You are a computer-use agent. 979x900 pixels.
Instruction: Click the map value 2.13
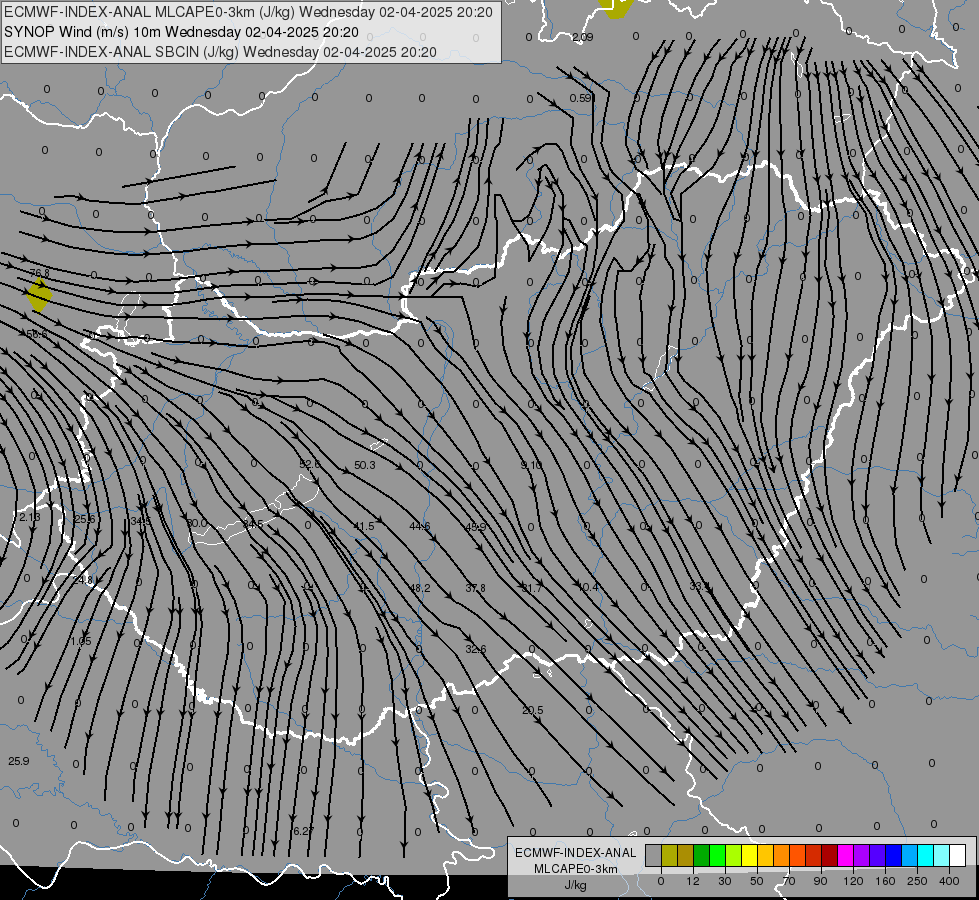pos(29,517)
